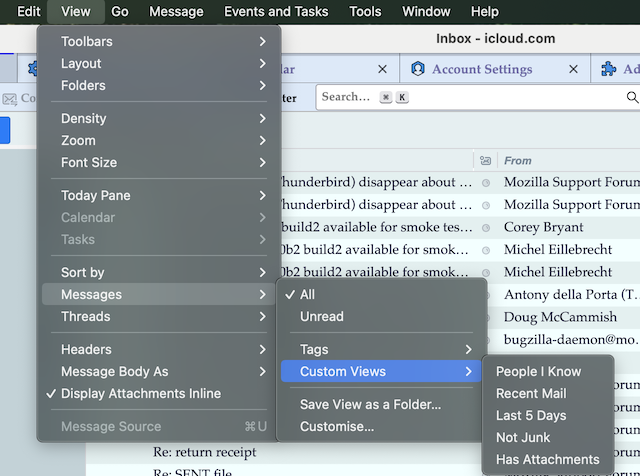640x476 pixels.
Task: Select the Unread messages option
Action: [x=381, y=316]
